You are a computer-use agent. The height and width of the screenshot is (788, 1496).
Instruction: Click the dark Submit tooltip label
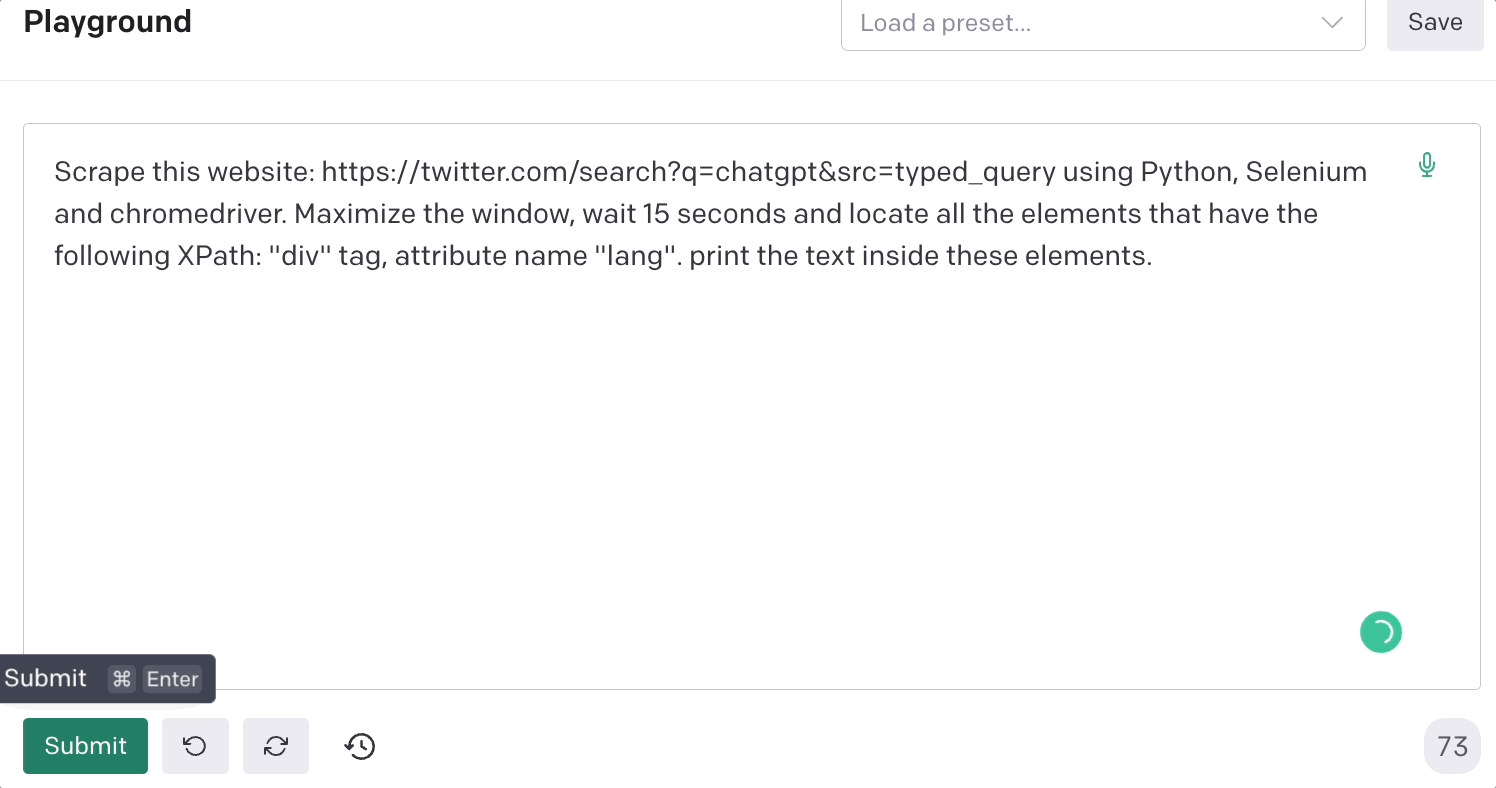[46, 678]
